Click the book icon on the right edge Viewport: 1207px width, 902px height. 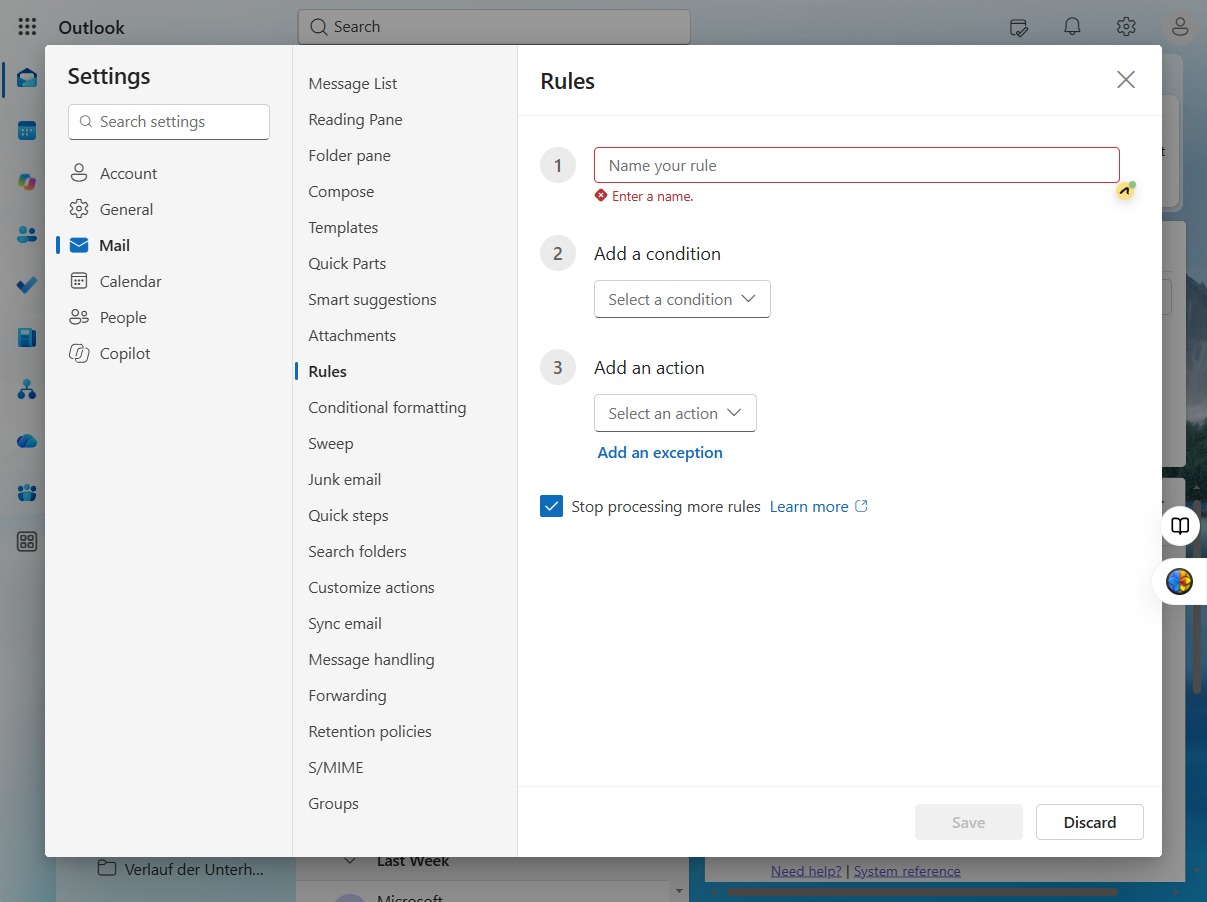coord(1181,526)
